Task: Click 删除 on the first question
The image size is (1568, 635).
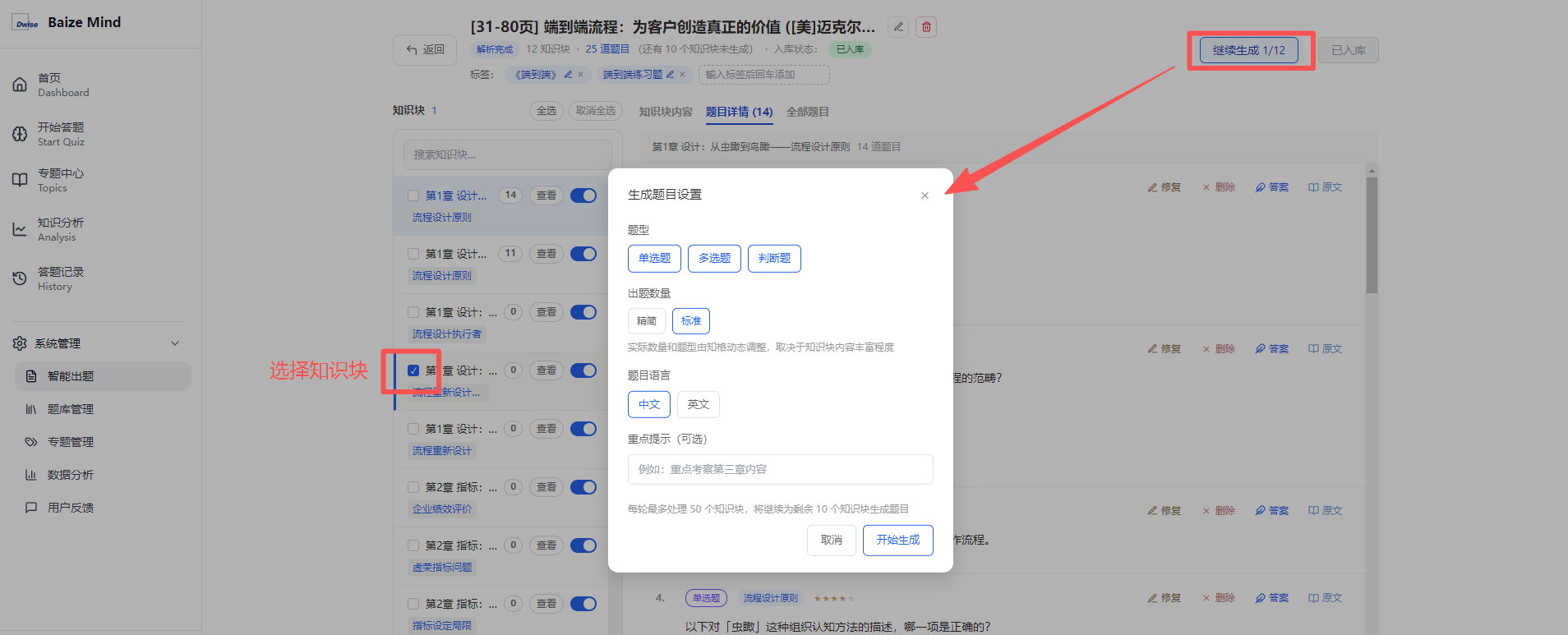Action: [x=1219, y=187]
